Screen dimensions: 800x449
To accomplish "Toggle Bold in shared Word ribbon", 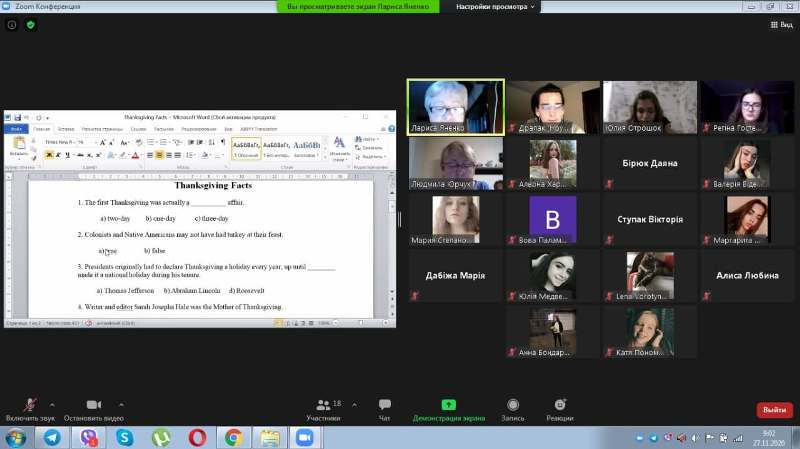I will coord(49,155).
